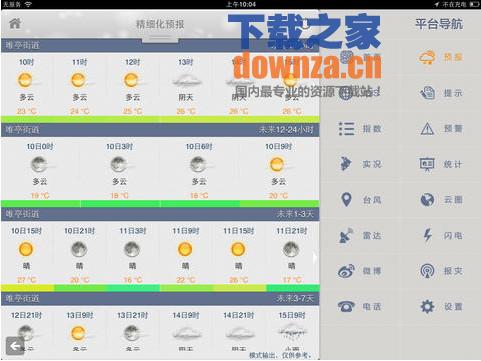
Task: Open the 统计 statistics item
Action: pyautogui.click(x=441, y=164)
